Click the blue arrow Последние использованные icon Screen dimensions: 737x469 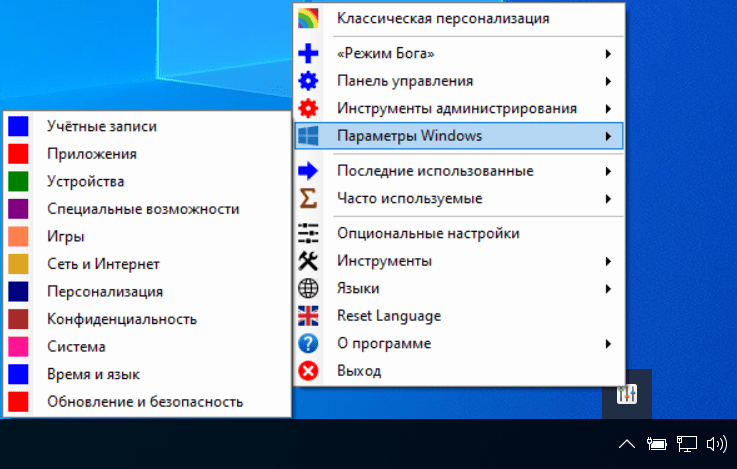coord(308,171)
